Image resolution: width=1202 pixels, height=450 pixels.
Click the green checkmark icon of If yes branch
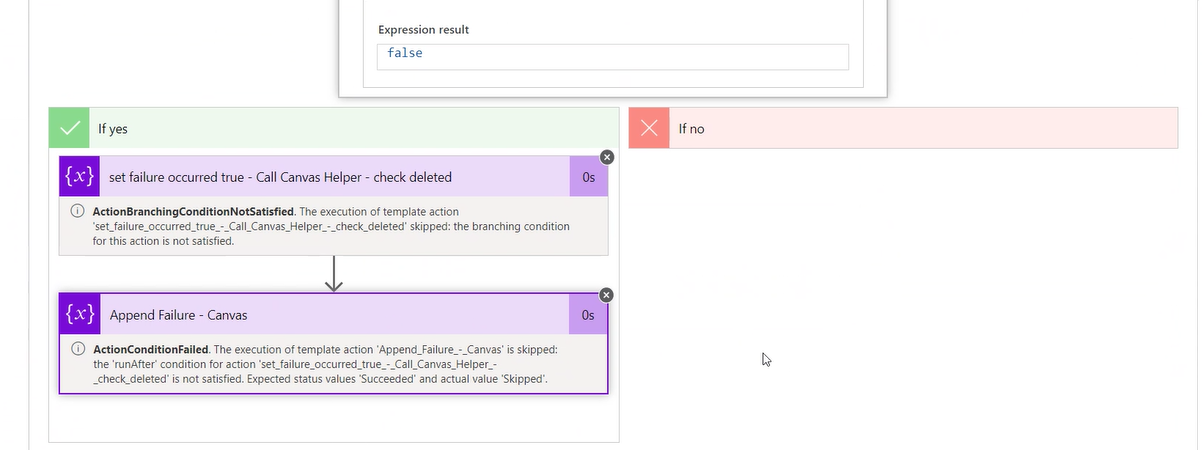point(69,129)
